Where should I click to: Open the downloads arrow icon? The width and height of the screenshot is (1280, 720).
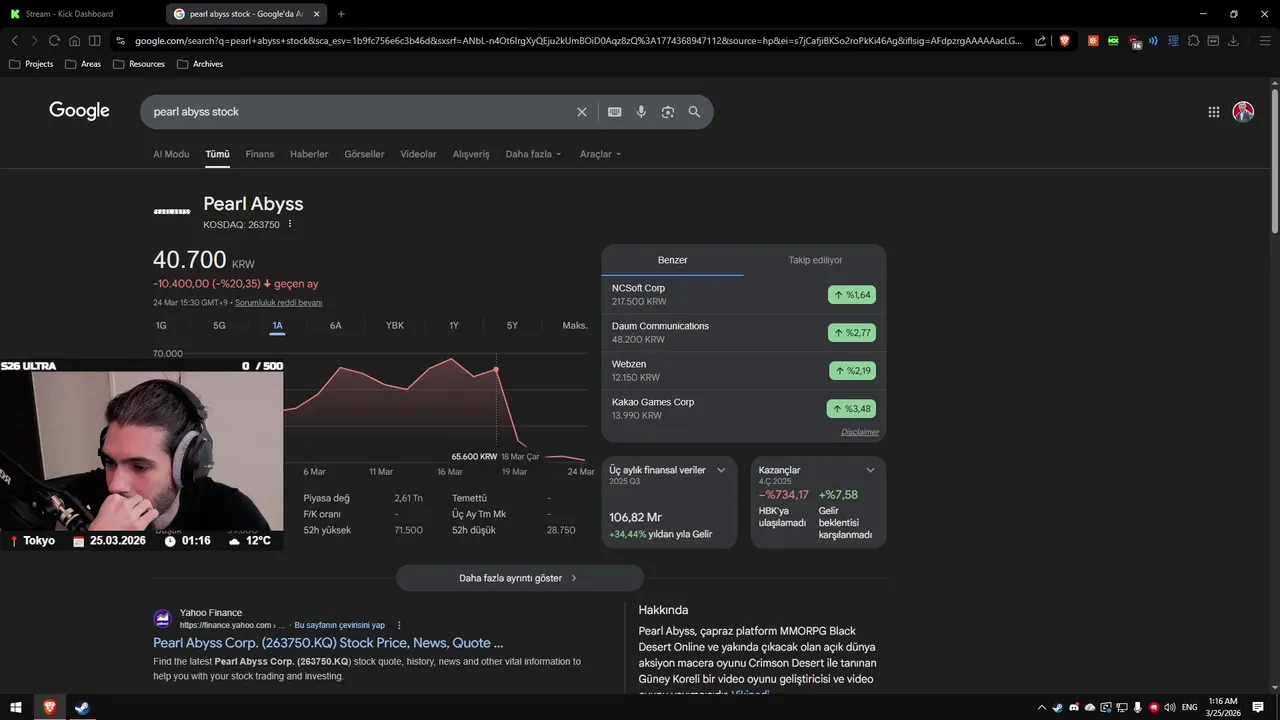click(1233, 41)
